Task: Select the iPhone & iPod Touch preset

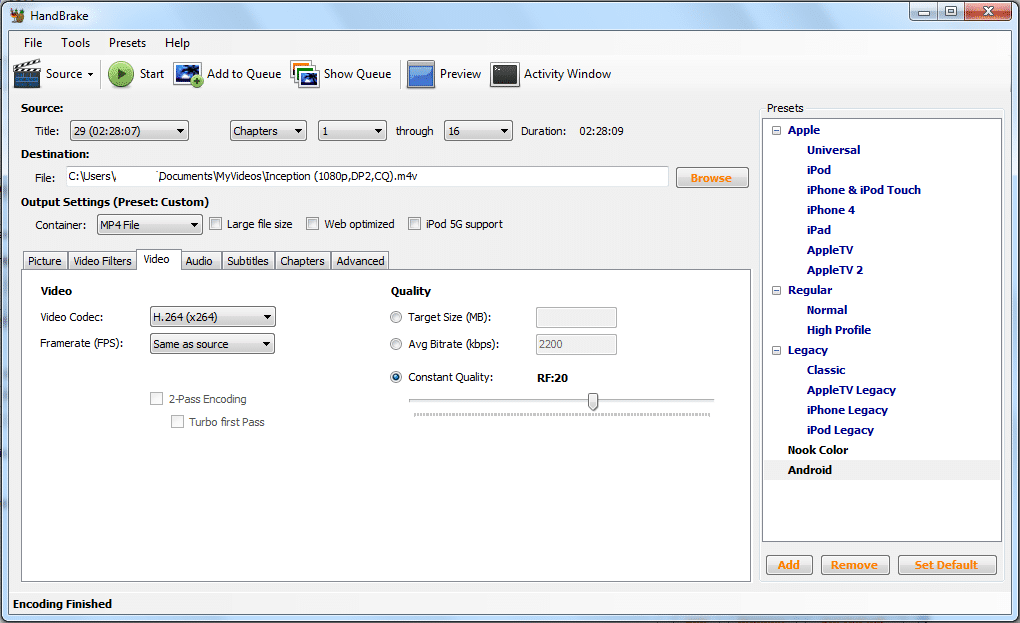Action: tap(864, 190)
